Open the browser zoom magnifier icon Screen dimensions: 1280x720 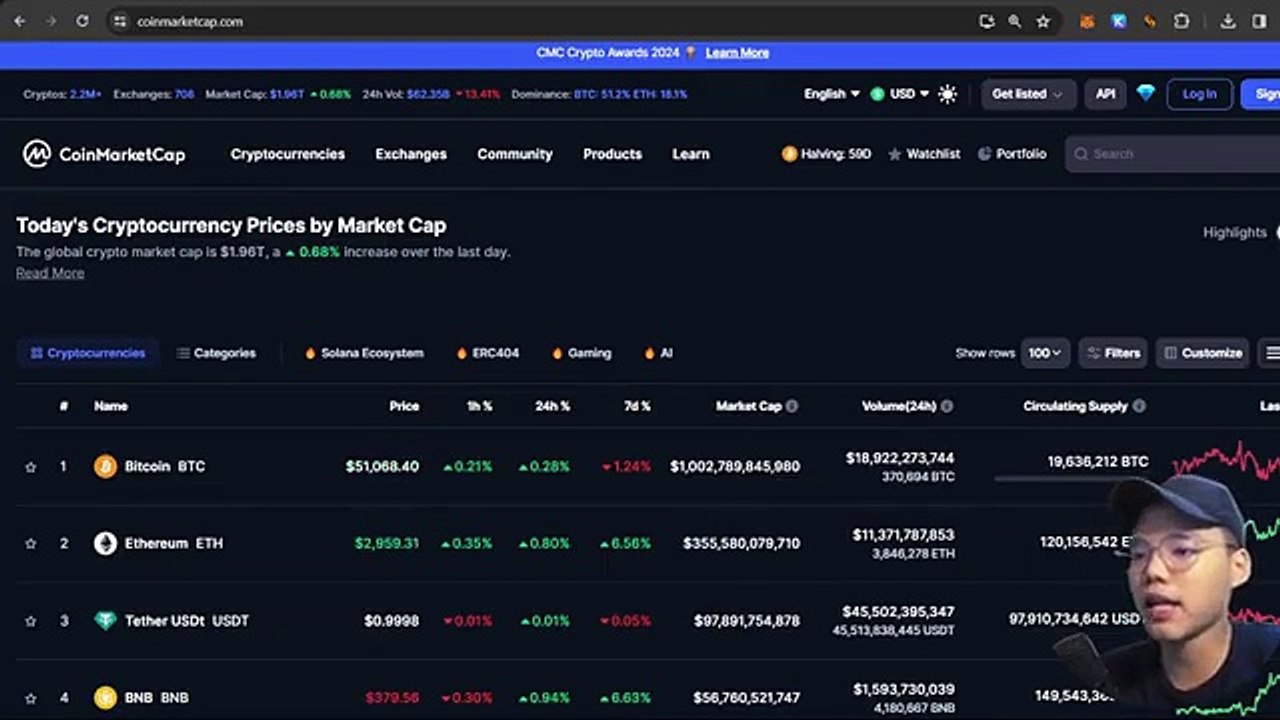1015,21
